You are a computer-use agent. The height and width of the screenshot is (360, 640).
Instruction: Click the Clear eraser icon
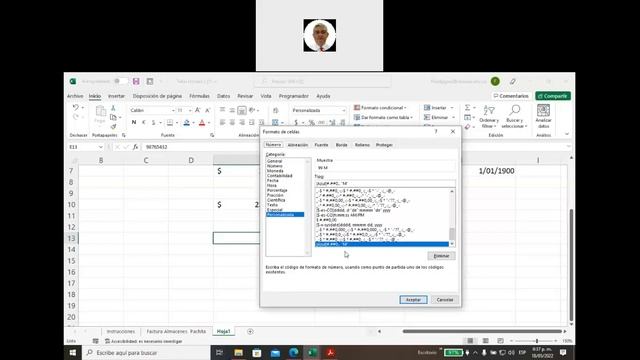pyautogui.click(x=468, y=127)
